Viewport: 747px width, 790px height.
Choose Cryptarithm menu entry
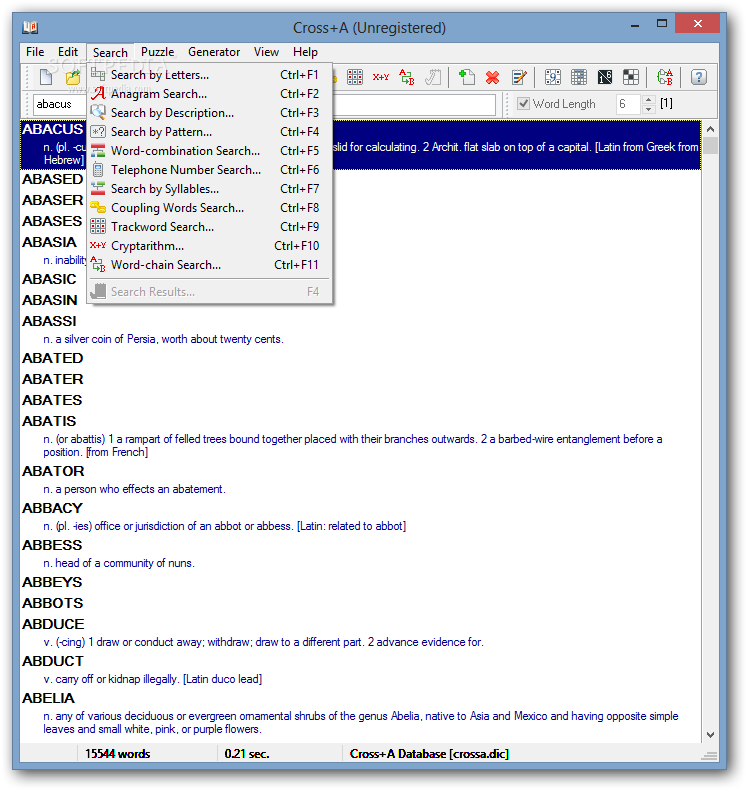tap(210, 246)
